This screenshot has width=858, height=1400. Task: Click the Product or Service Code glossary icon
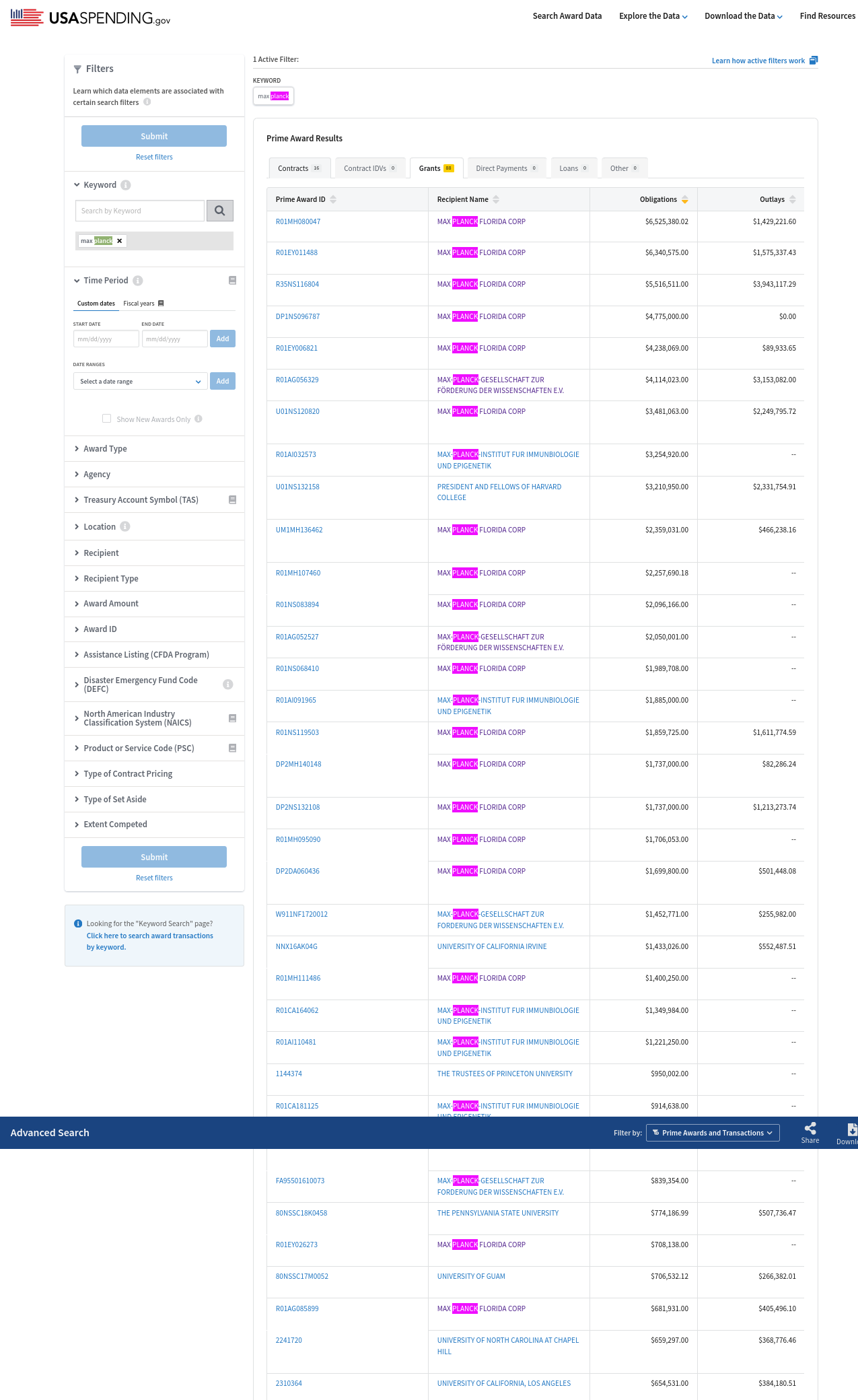click(x=232, y=748)
